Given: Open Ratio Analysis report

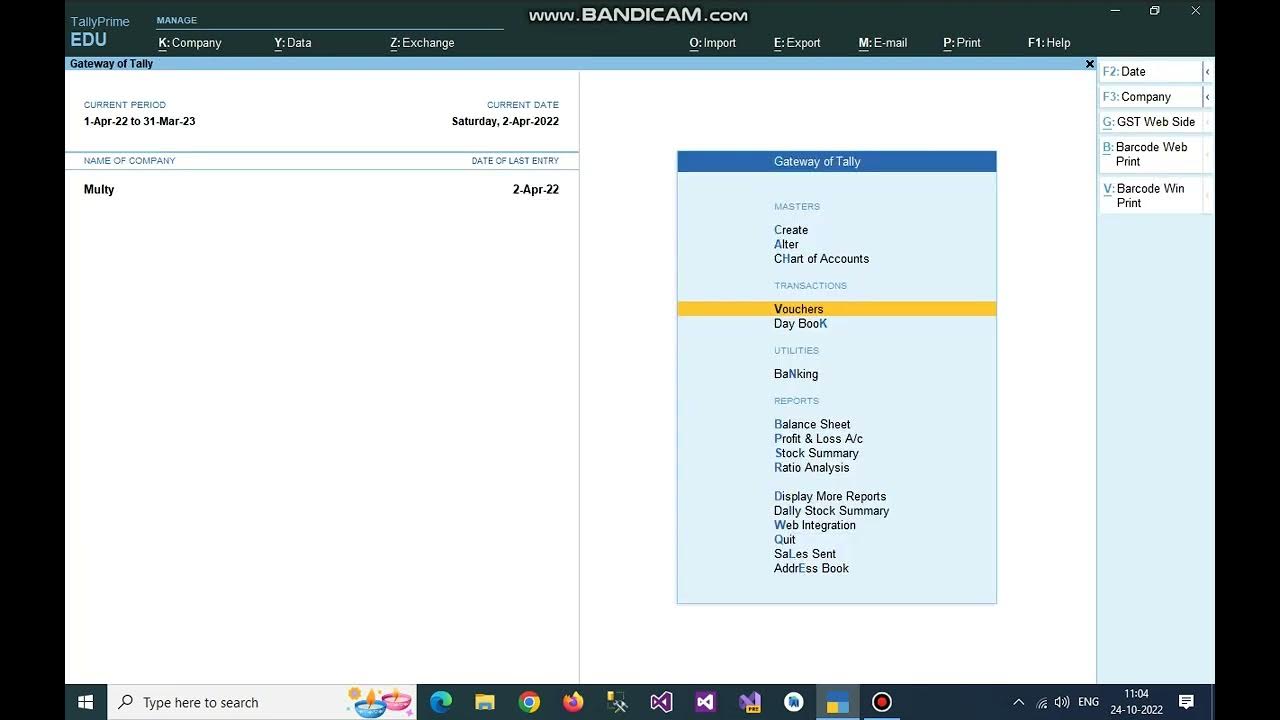Looking at the screenshot, I should (x=812, y=468).
